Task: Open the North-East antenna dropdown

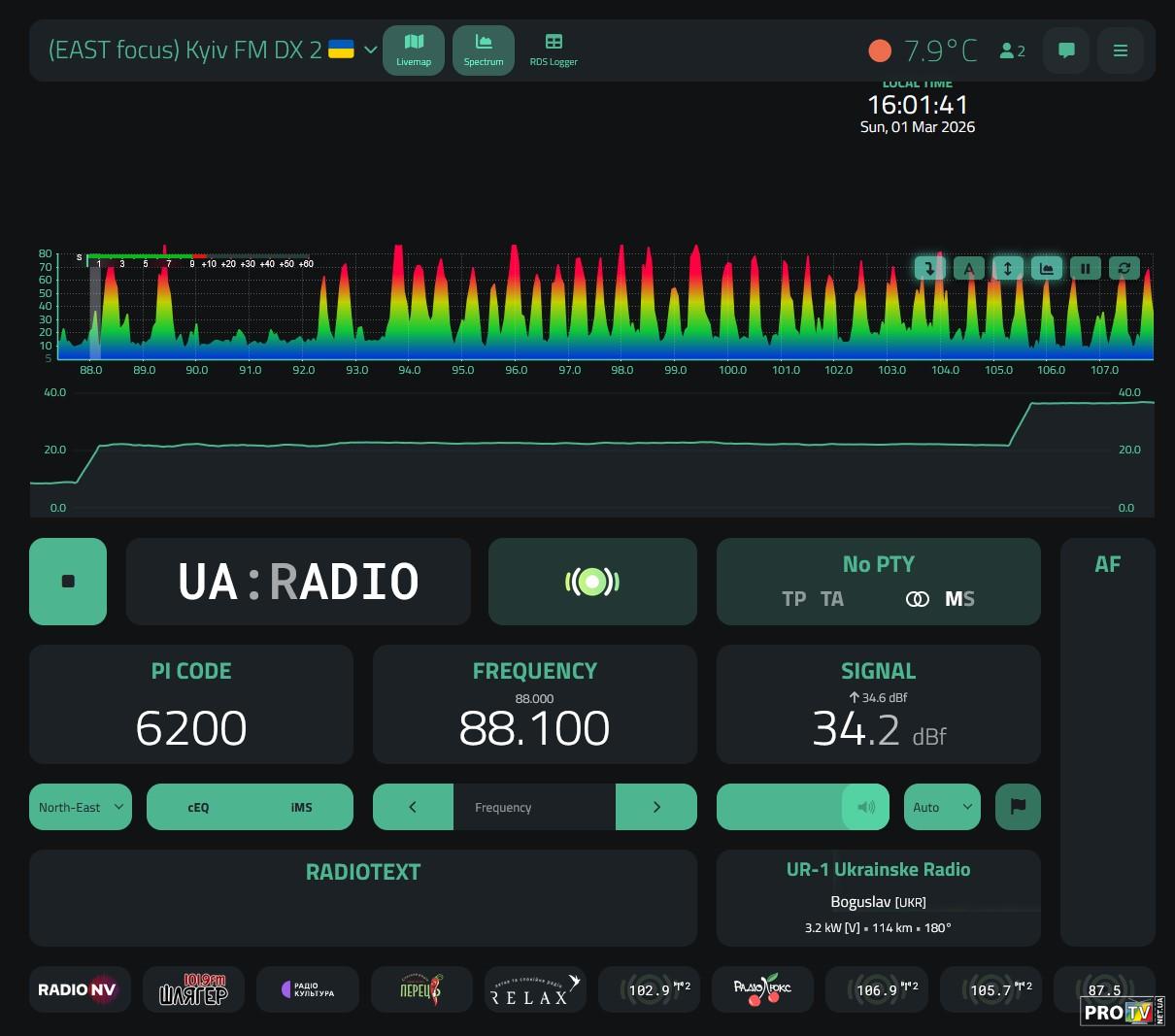Action: 81,807
